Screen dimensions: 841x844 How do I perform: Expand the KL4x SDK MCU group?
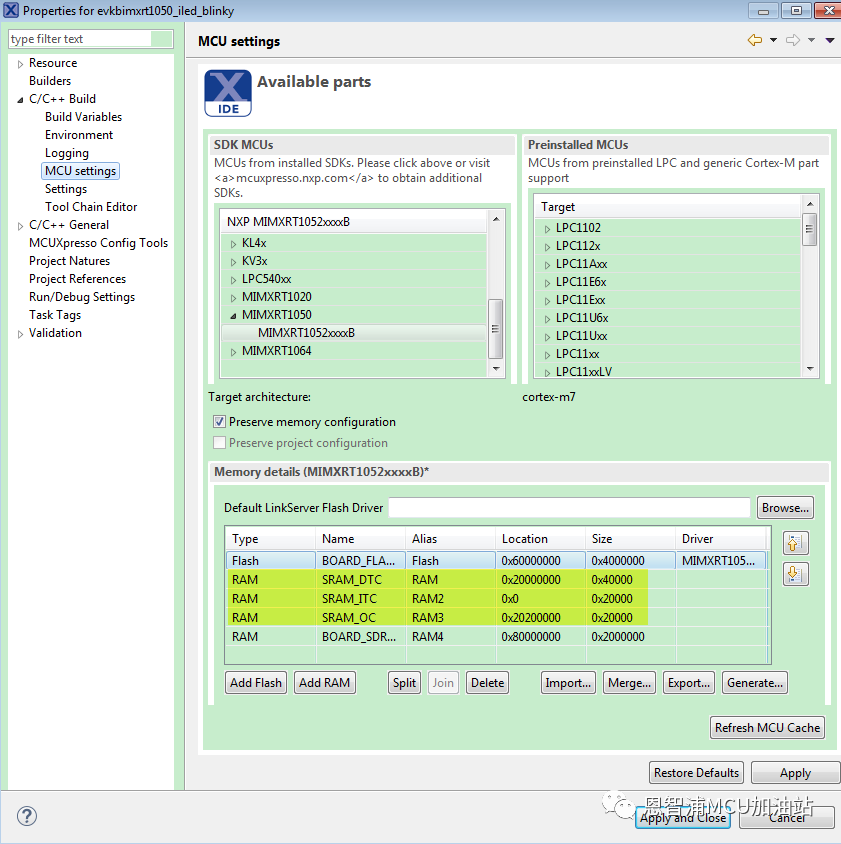tap(233, 244)
